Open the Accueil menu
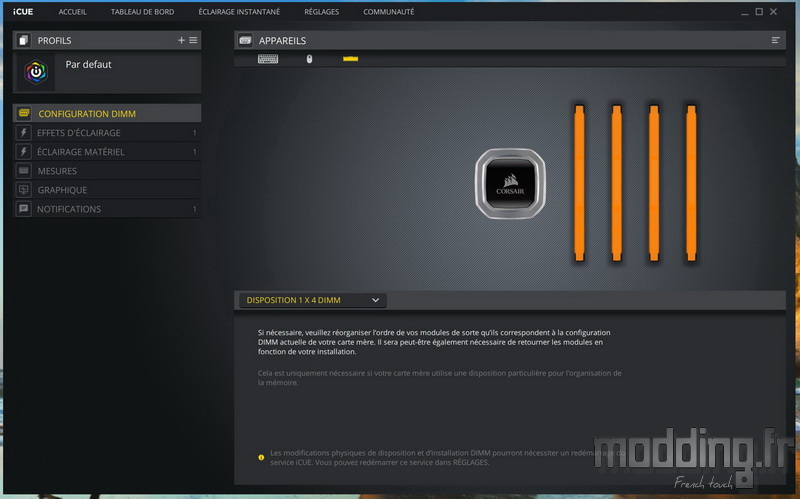 72,12
